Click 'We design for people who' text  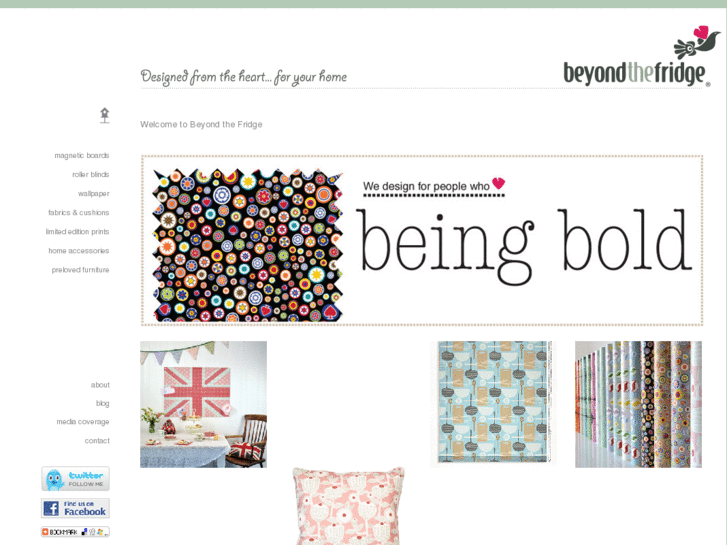click(x=426, y=186)
